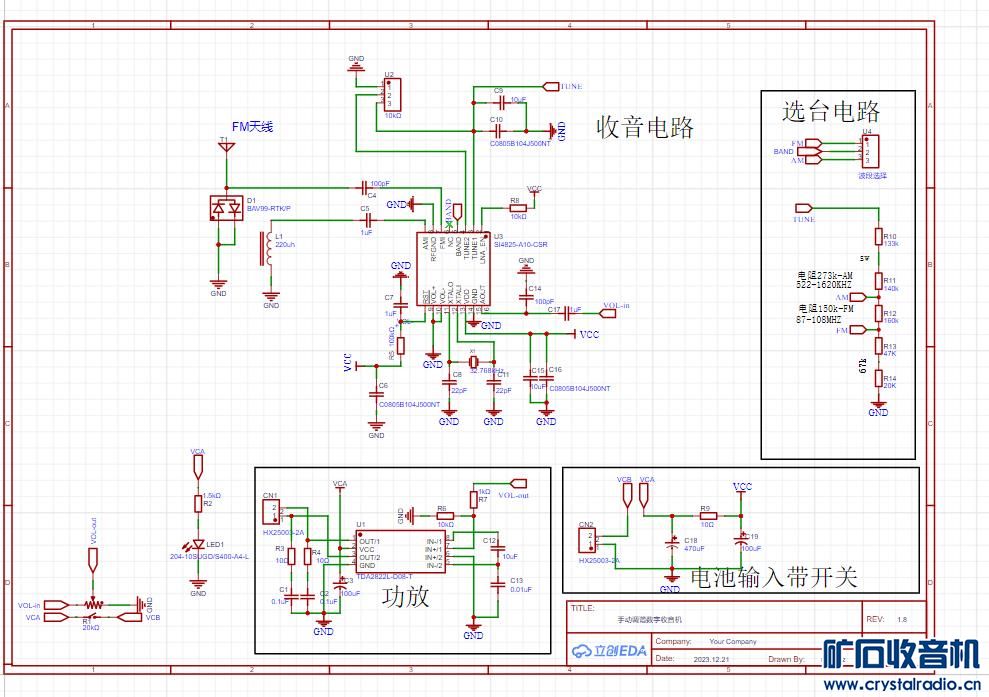Select capacitor C5 1uF
989x697 pixels.
point(368,220)
